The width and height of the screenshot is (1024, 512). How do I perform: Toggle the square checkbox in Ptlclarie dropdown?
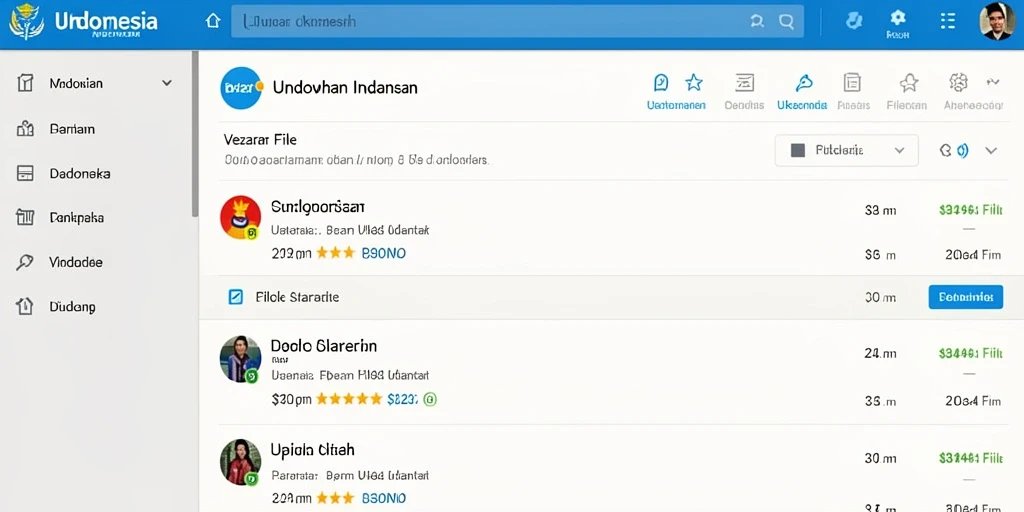click(x=797, y=150)
